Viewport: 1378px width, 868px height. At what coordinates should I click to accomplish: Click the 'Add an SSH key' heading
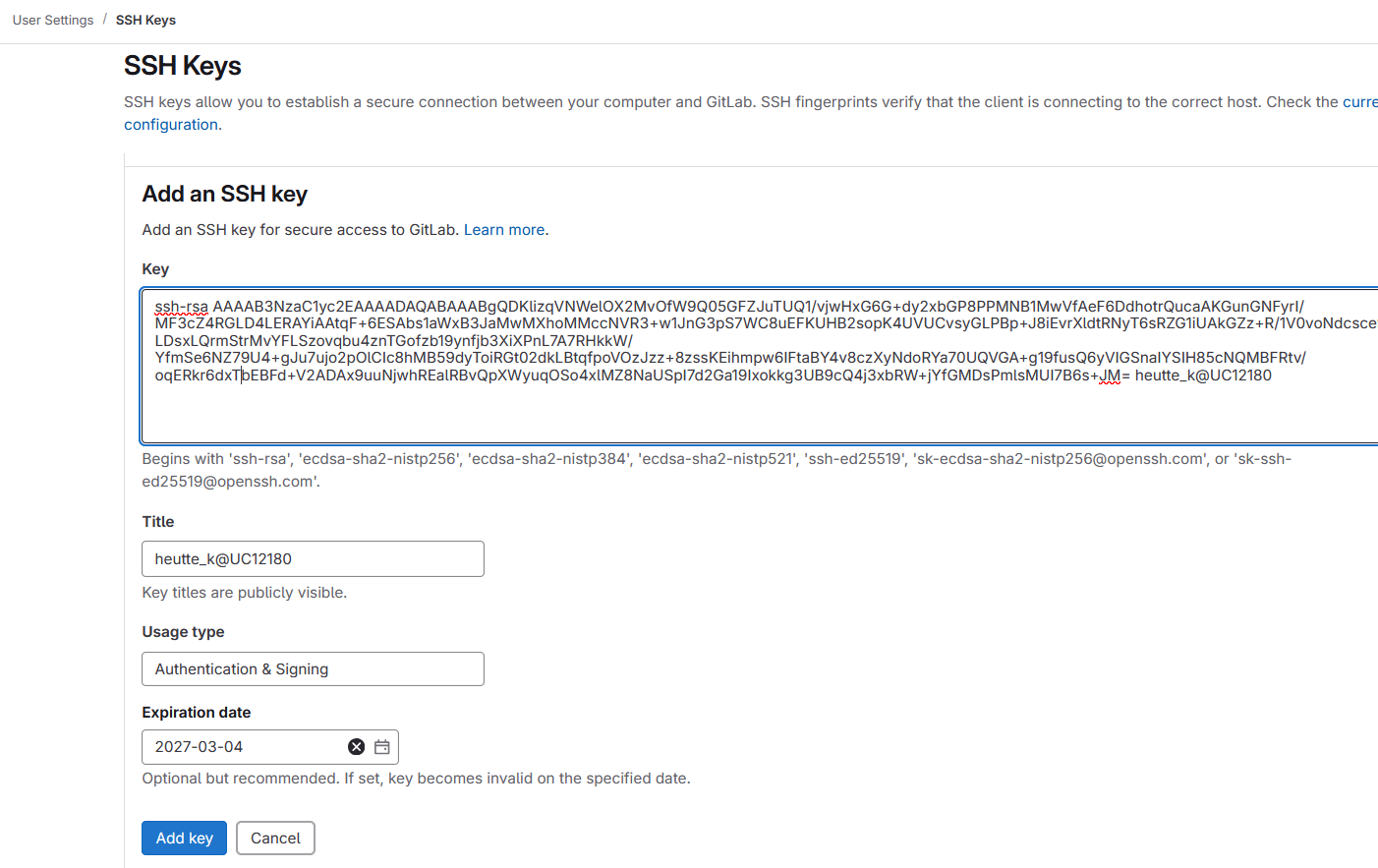pyautogui.click(x=224, y=194)
